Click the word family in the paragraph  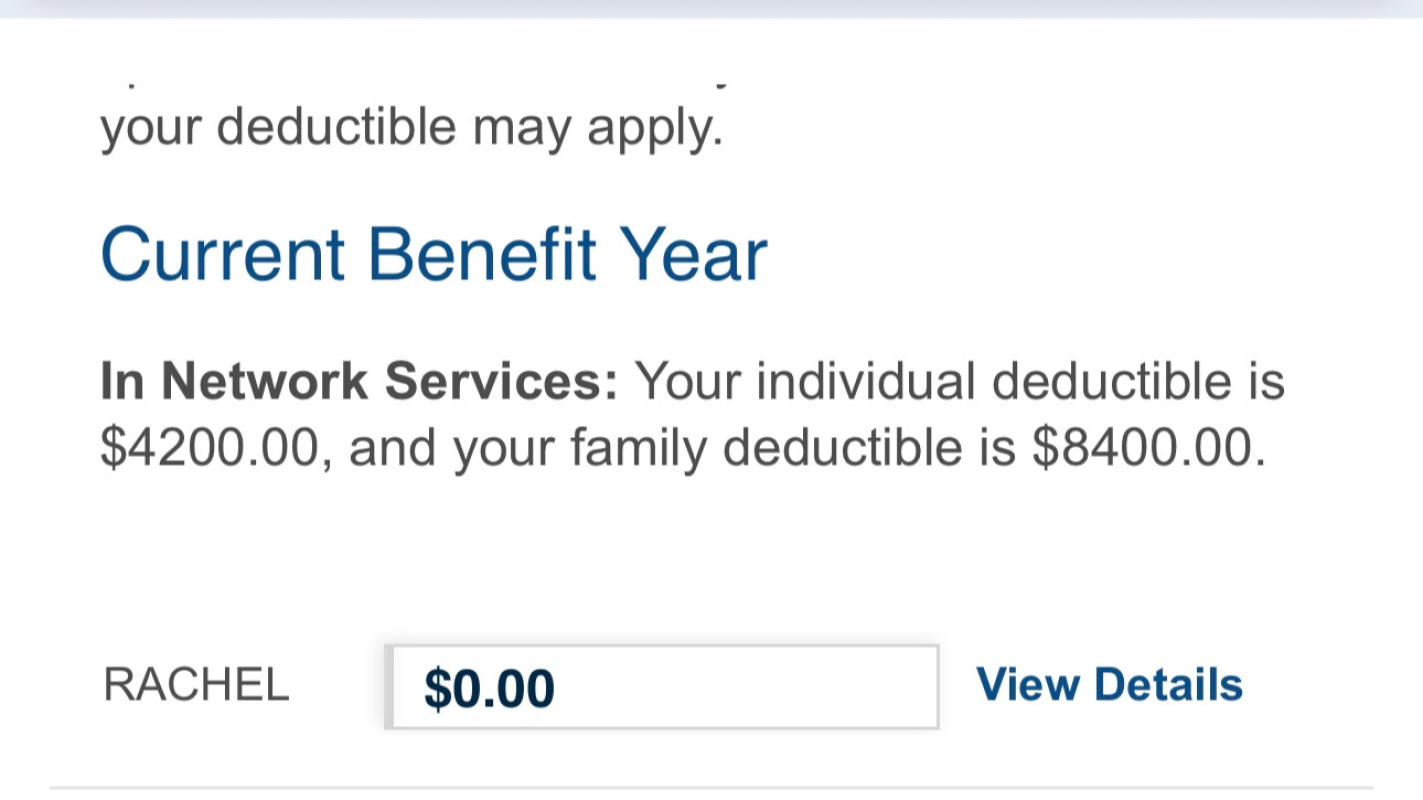639,448
